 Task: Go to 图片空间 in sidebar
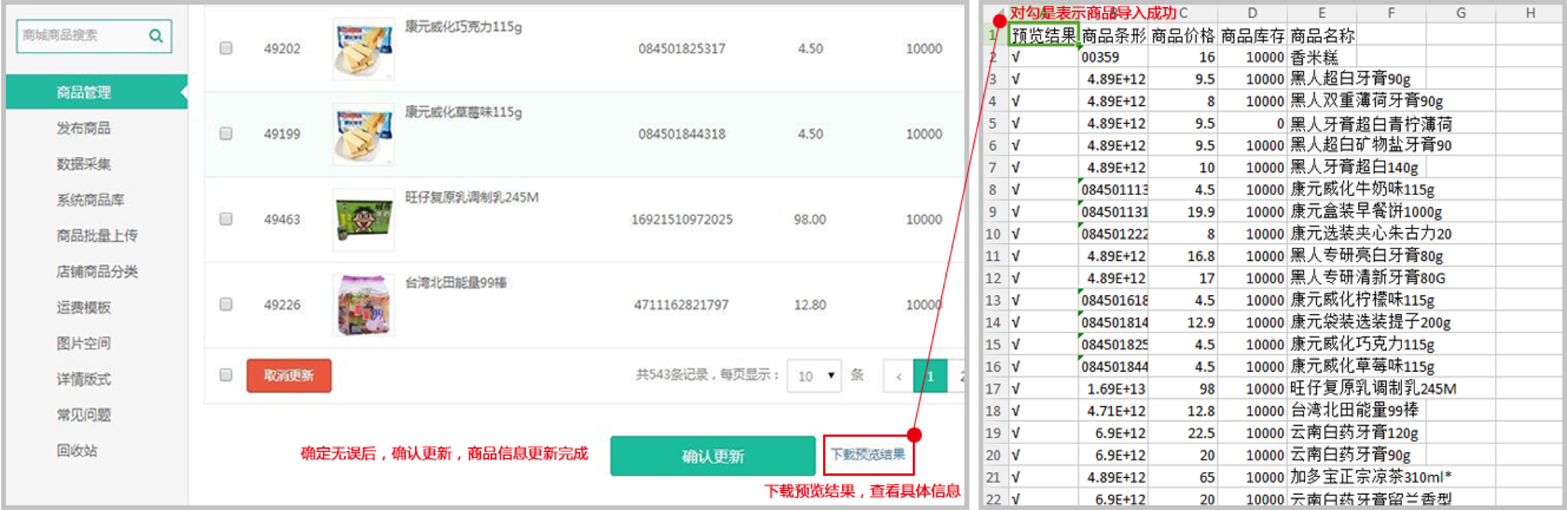click(x=84, y=343)
